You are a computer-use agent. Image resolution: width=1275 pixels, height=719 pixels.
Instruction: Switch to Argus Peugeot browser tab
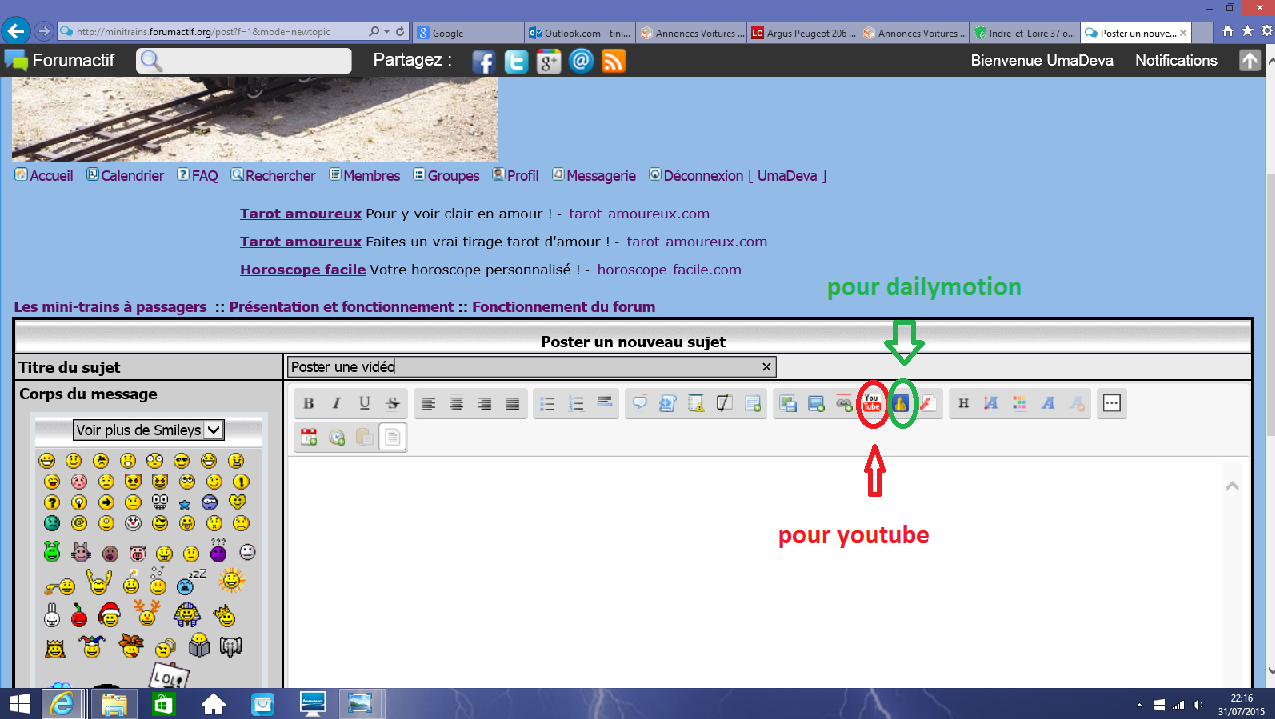tap(803, 33)
